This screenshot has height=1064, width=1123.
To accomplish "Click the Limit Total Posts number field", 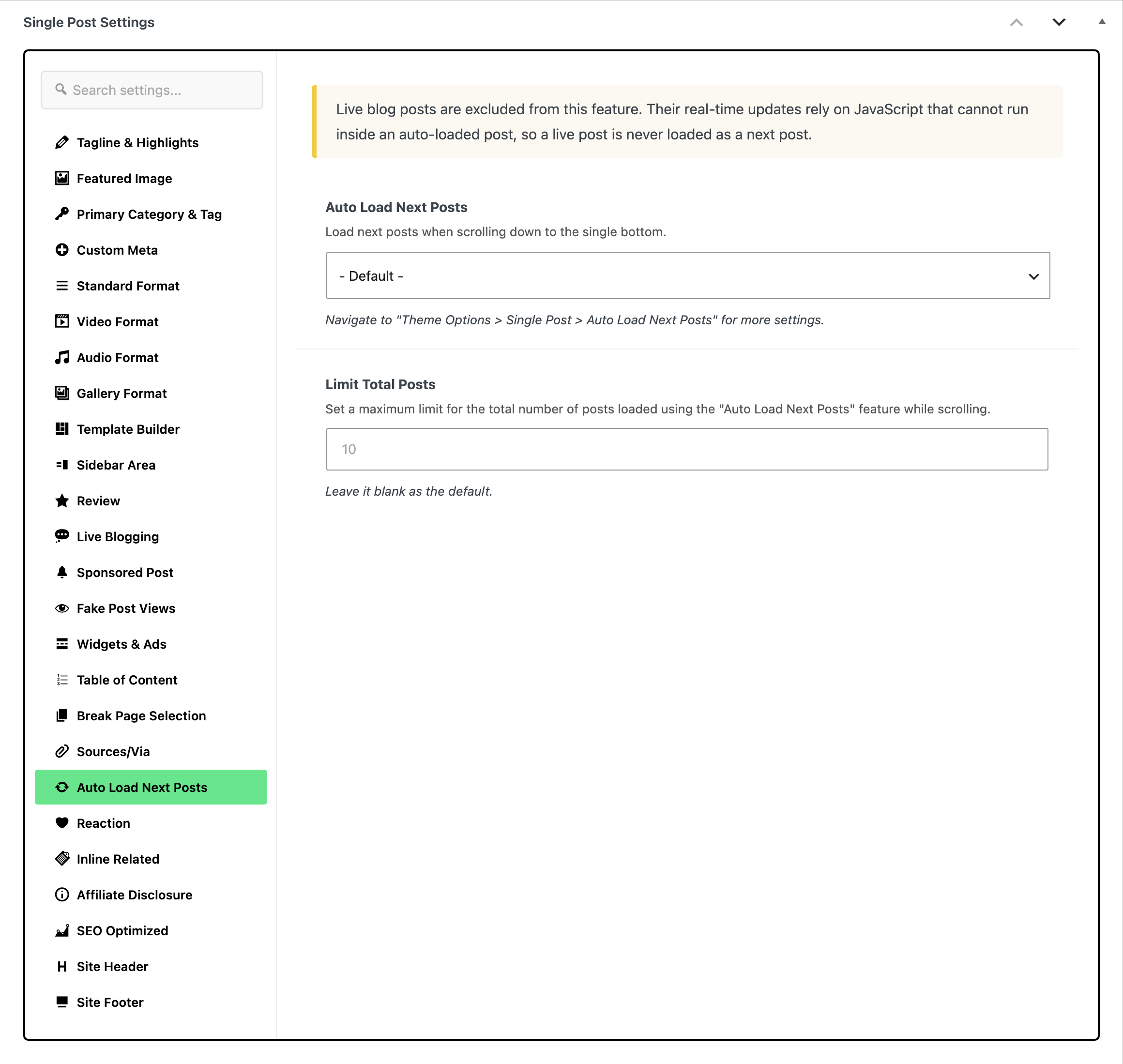I will [687, 449].
